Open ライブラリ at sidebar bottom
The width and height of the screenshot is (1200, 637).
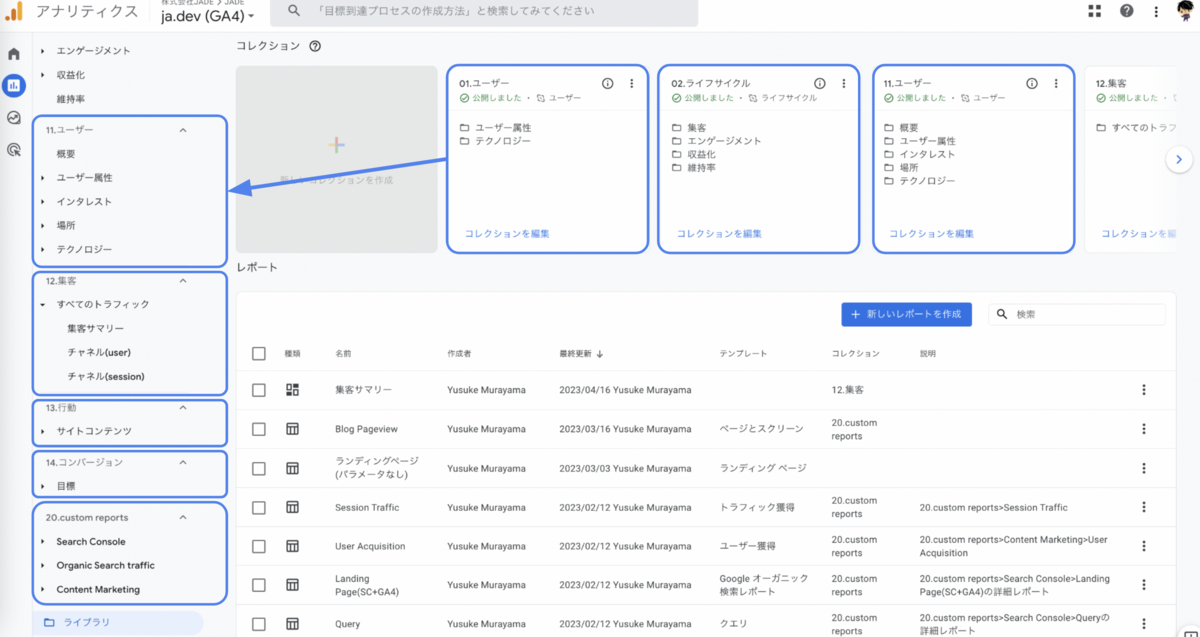(x=87, y=621)
